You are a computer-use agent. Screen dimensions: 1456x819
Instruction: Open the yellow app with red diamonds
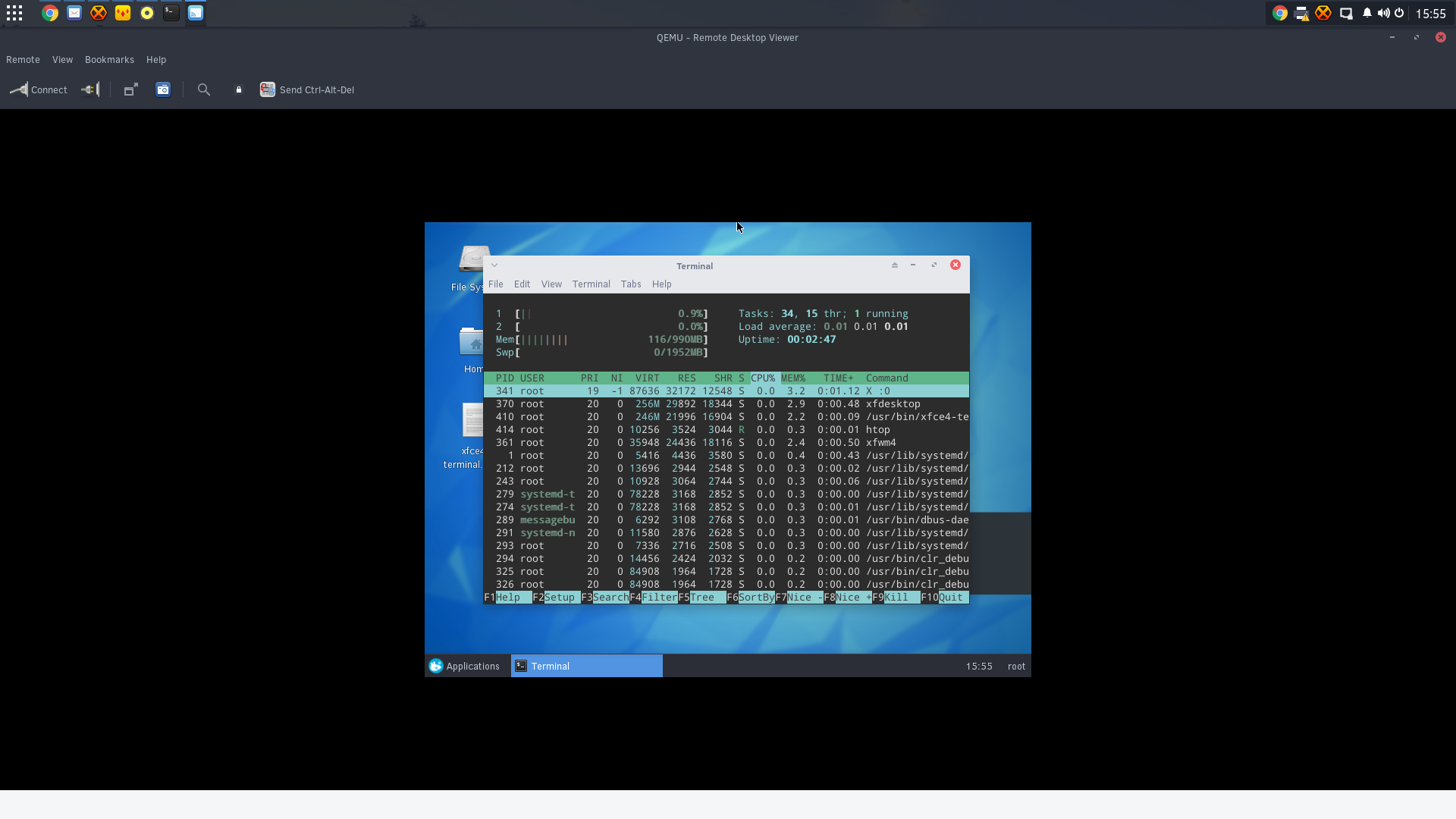pos(123,13)
